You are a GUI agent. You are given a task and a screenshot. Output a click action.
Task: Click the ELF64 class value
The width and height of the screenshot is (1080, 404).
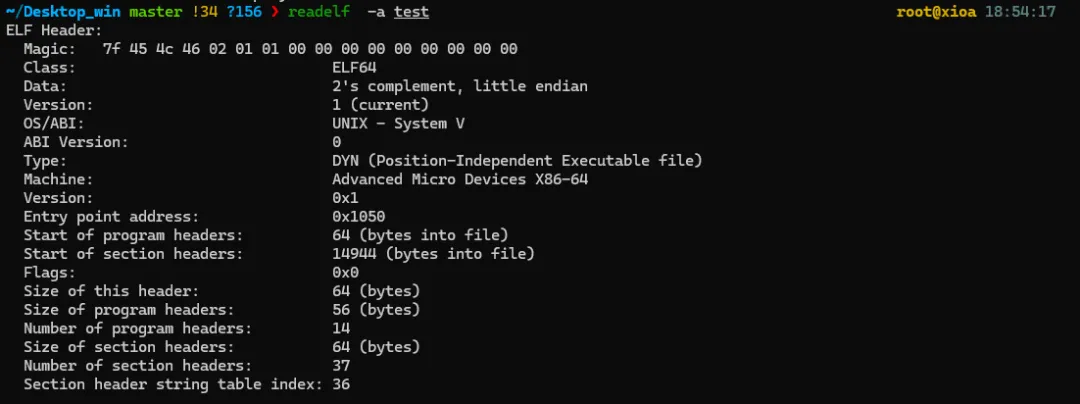pyautogui.click(x=354, y=68)
